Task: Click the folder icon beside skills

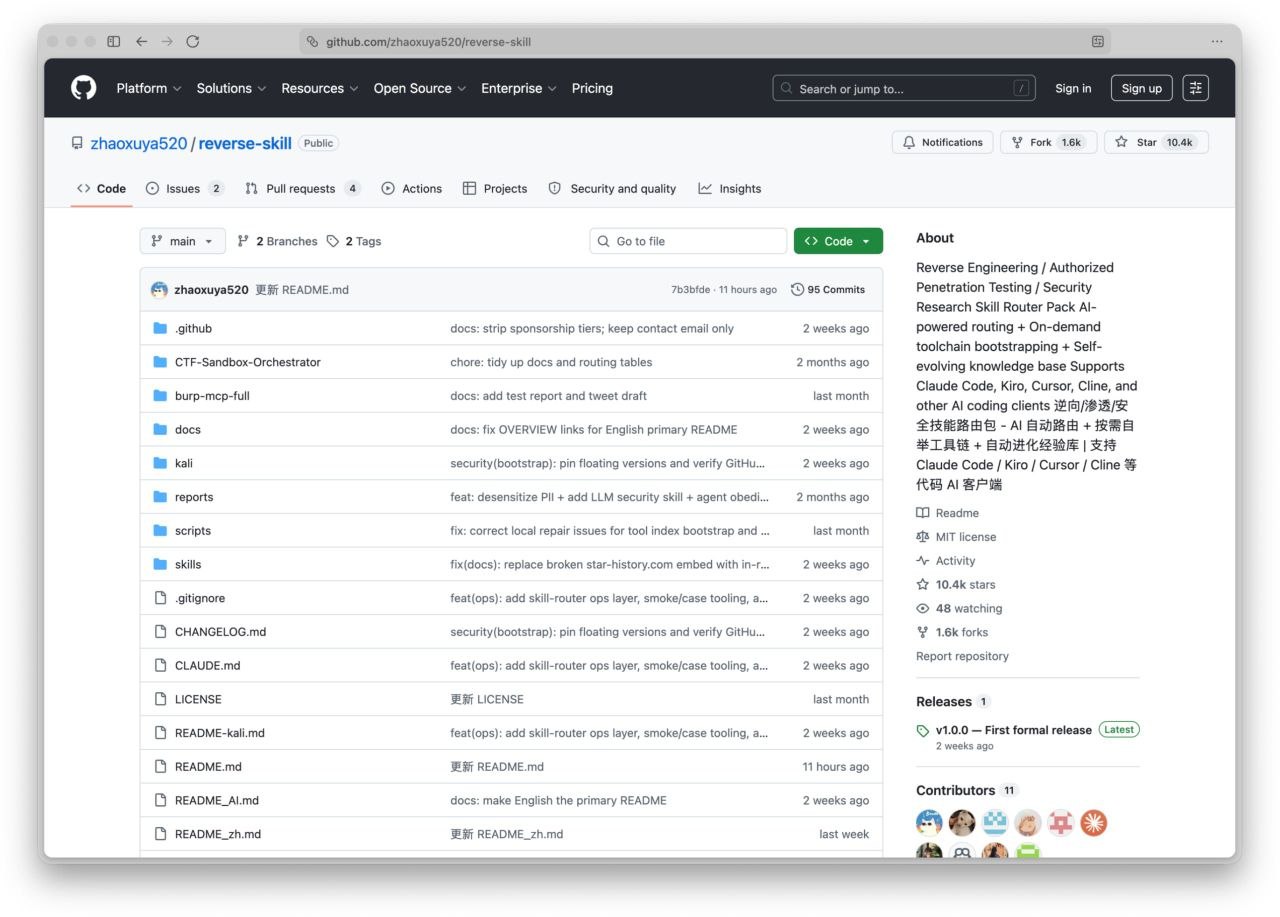Action: click(160, 564)
